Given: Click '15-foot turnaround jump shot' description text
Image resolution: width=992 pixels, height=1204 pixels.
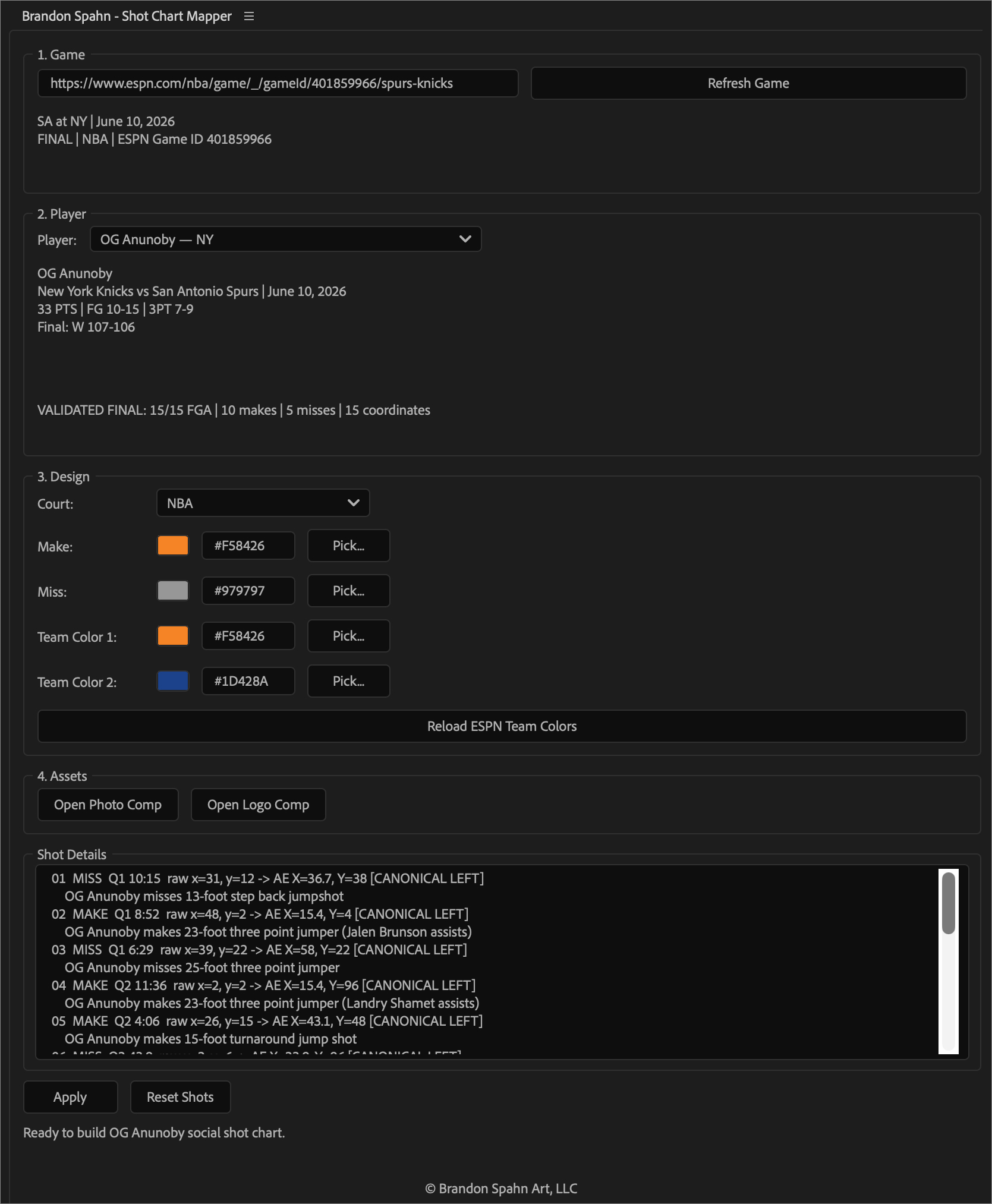Looking at the screenshot, I should point(270,1039).
